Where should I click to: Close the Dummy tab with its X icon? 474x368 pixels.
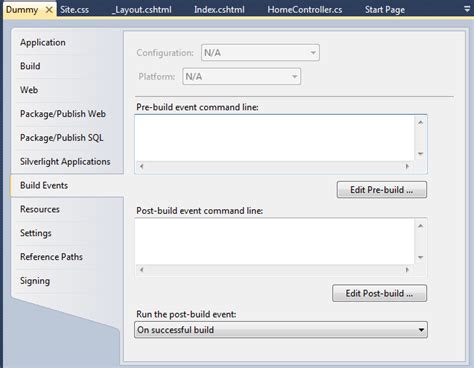tap(49, 10)
